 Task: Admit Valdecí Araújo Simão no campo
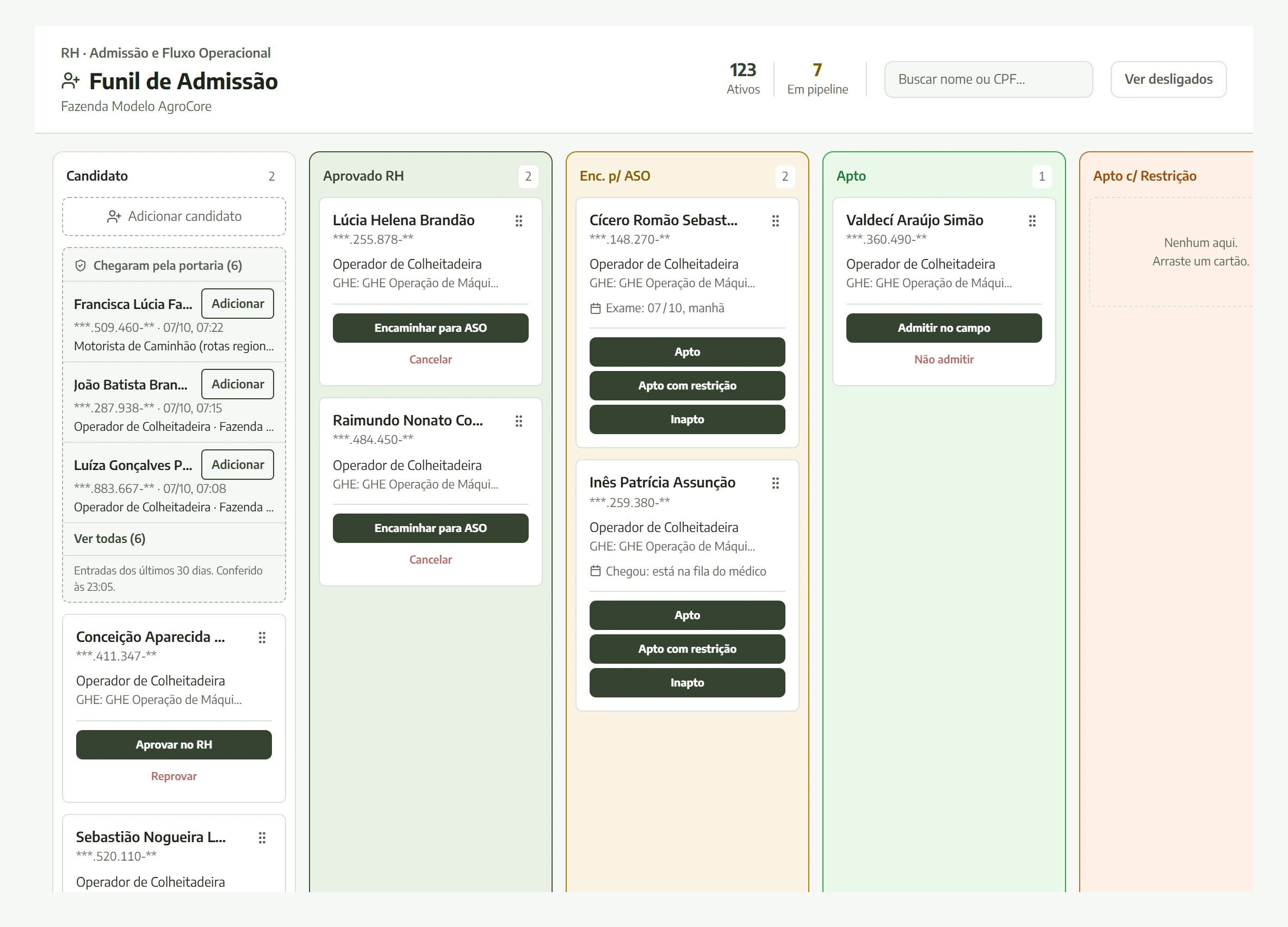tap(944, 327)
